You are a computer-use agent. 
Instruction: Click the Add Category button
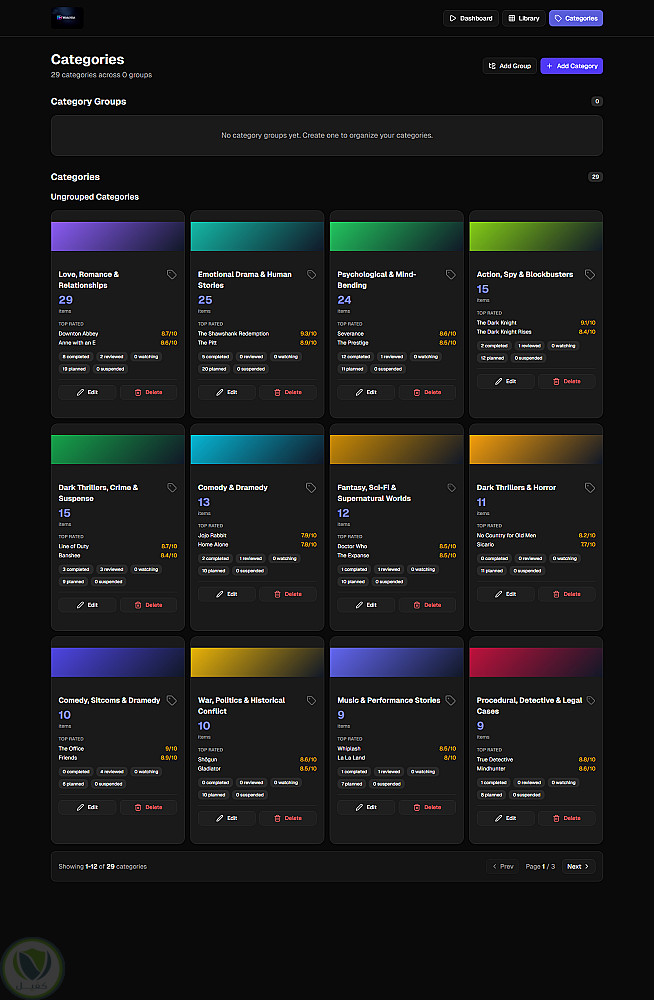pyautogui.click(x=572, y=66)
